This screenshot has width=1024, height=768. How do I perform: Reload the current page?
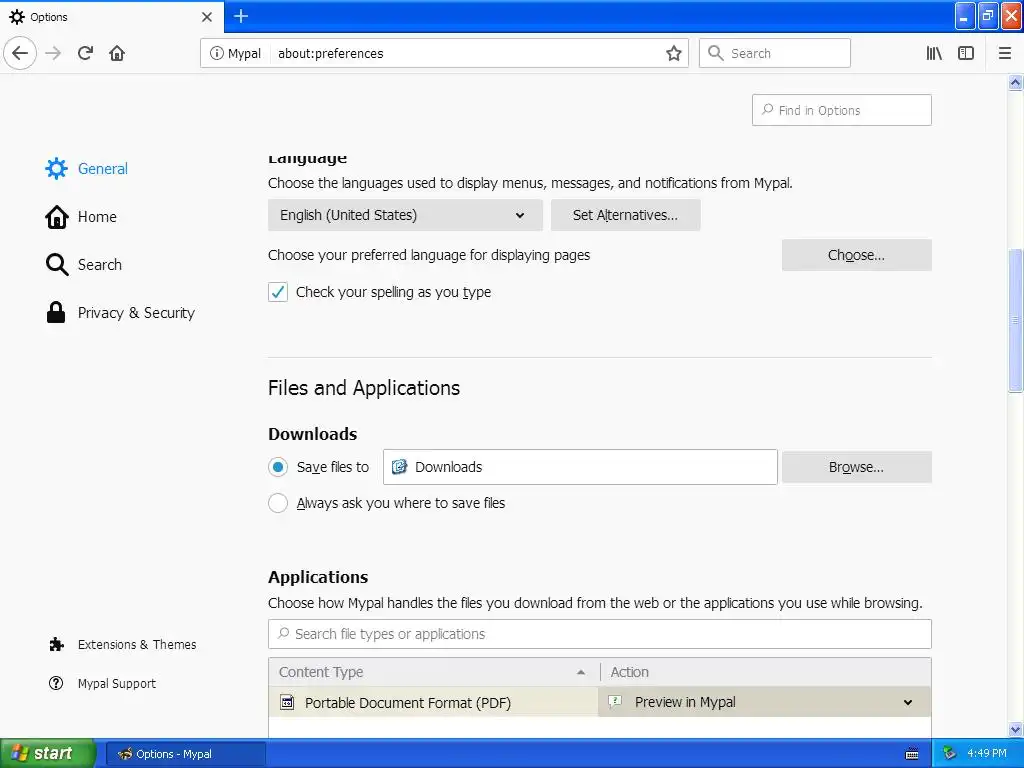[x=86, y=53]
